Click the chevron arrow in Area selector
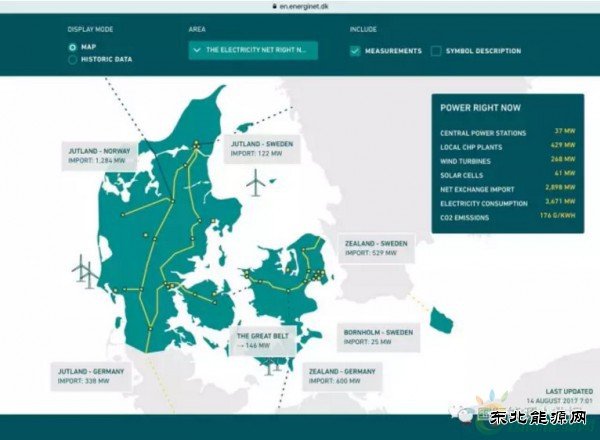 (x=197, y=49)
